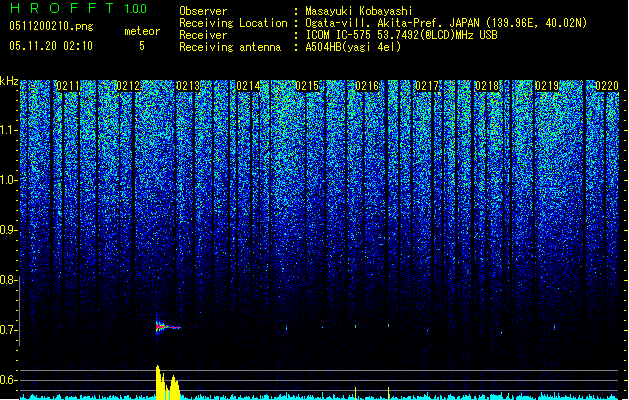Viewport: 629px width, 400px height.
Task: Select the ICOM IC-575 receiver text
Action: coord(401,35)
